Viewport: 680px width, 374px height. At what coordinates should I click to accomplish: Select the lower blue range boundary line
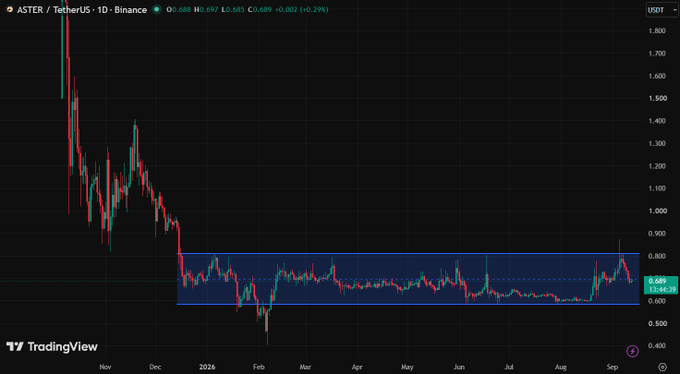[x=408, y=304]
